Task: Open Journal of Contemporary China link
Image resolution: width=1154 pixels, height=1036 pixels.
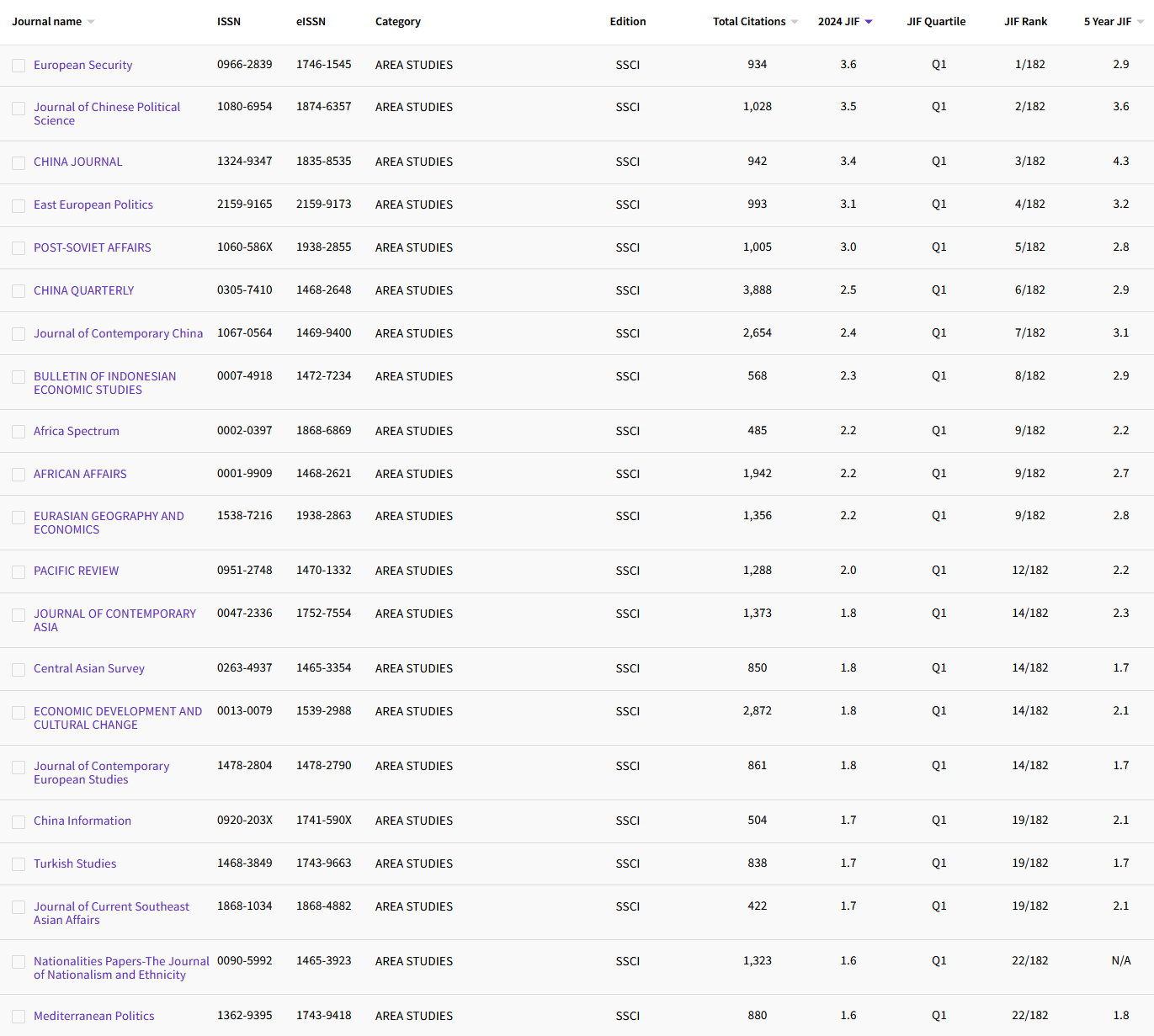Action: tap(118, 333)
